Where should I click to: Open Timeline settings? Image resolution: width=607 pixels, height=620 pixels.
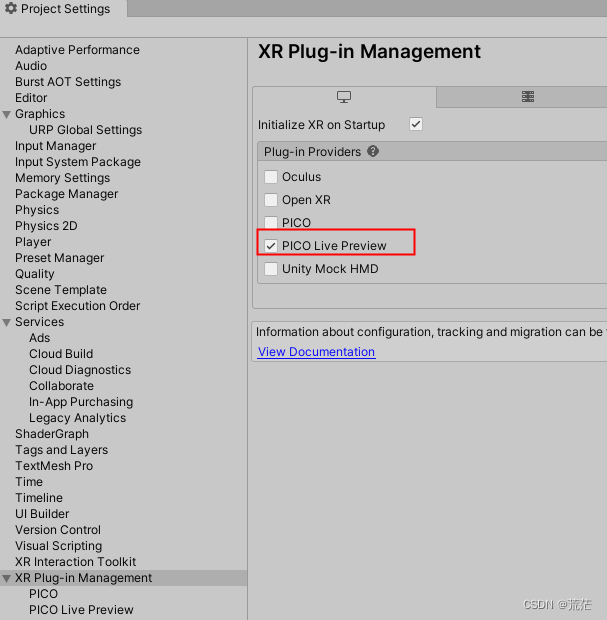39,498
